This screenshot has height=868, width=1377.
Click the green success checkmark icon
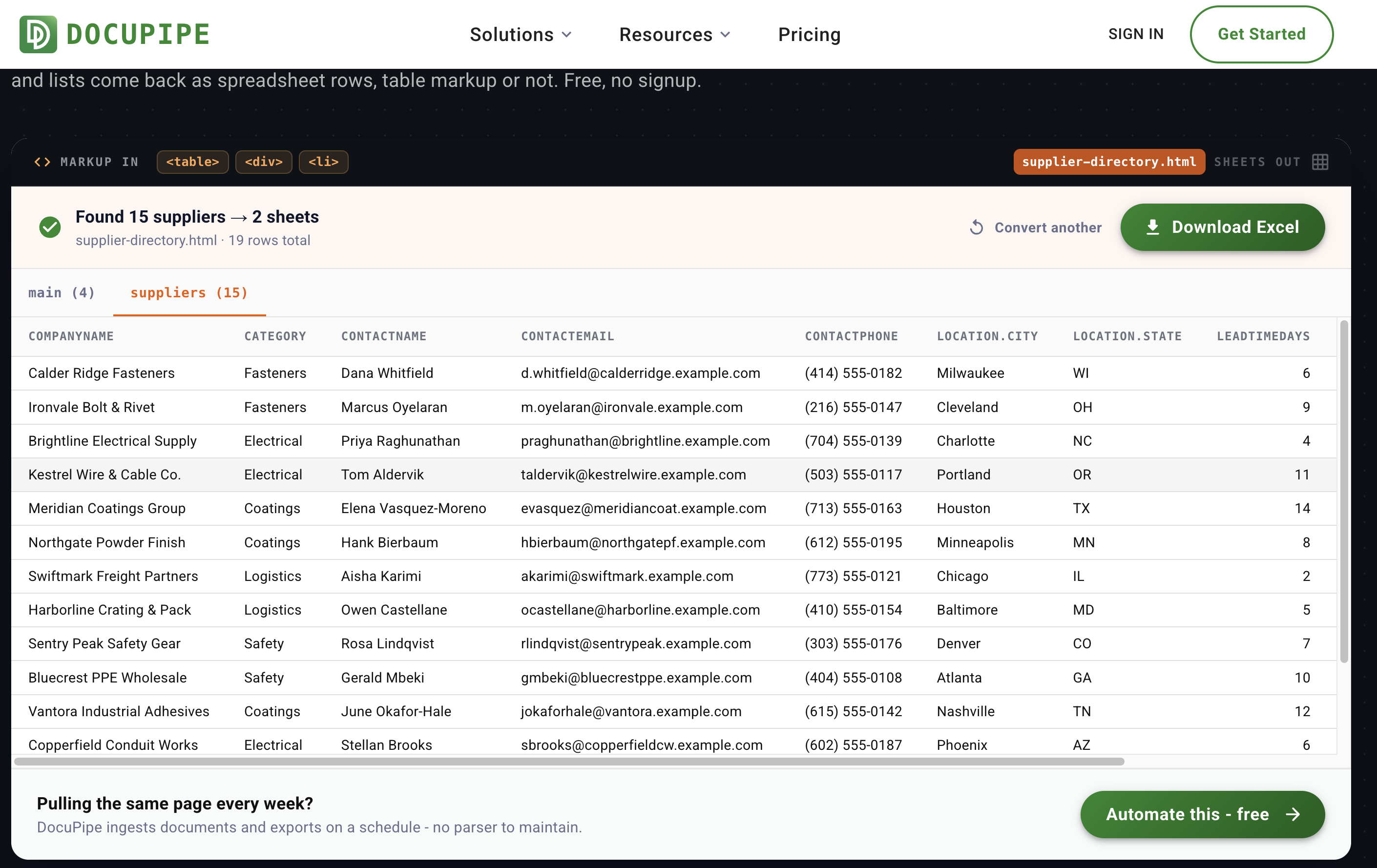click(50, 227)
